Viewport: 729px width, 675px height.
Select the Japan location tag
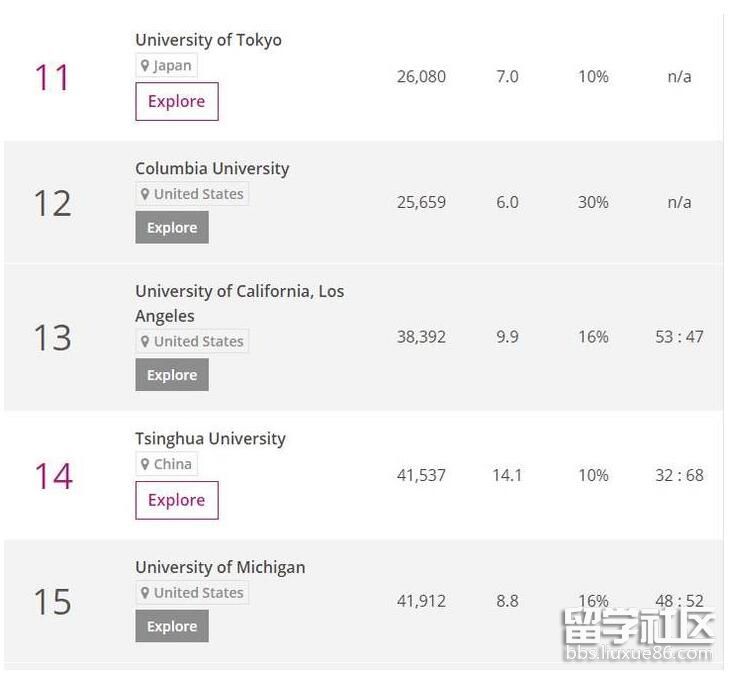(x=166, y=66)
